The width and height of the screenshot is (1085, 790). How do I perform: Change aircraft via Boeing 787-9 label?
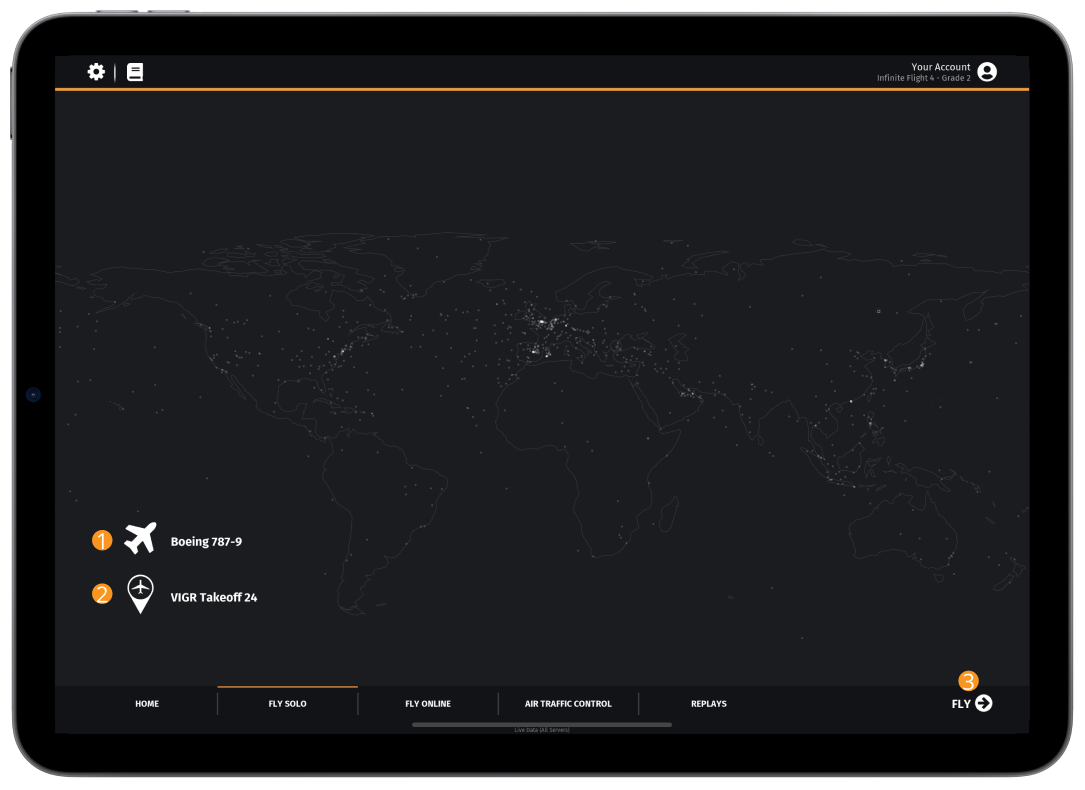click(x=206, y=542)
